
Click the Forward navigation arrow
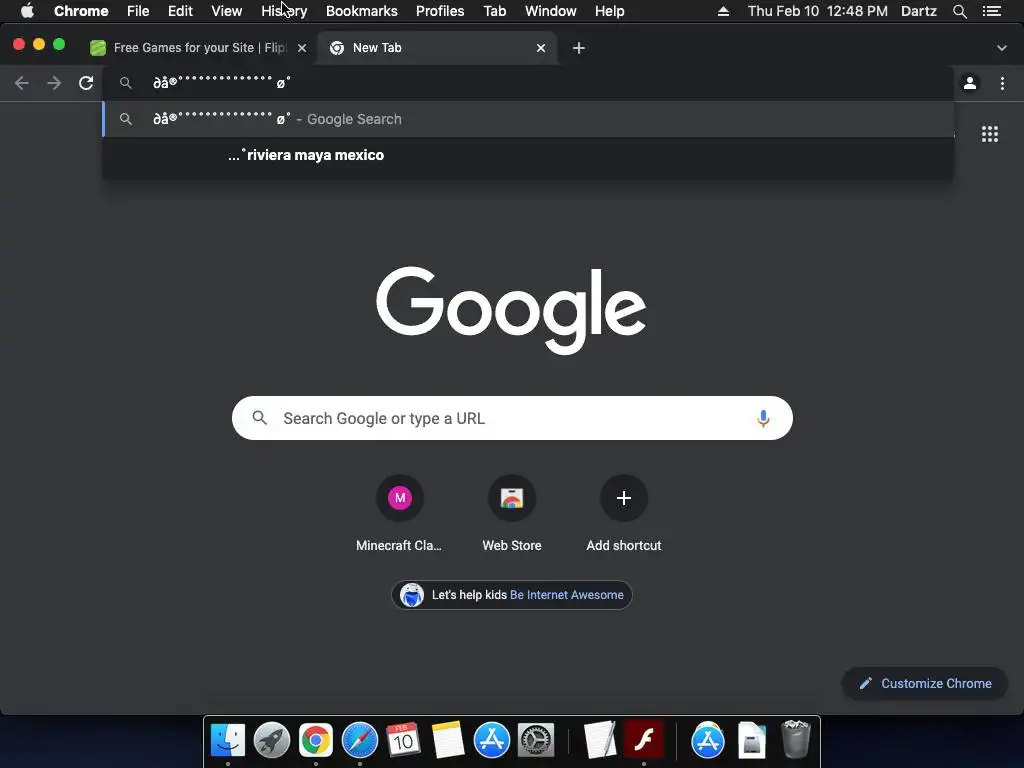click(x=54, y=83)
